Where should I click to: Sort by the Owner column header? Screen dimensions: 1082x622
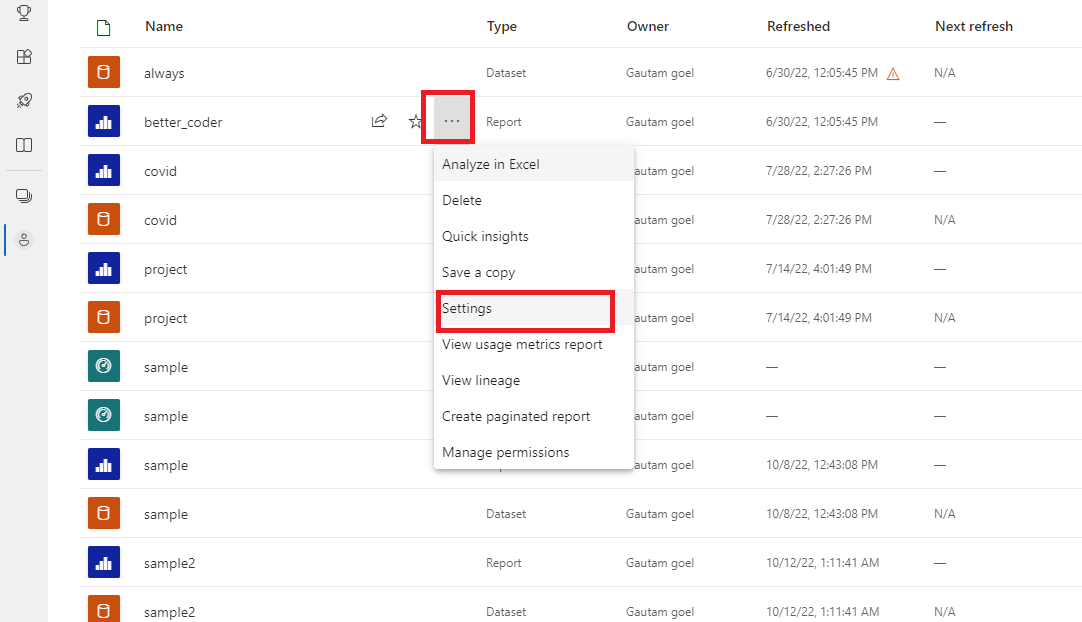(648, 26)
